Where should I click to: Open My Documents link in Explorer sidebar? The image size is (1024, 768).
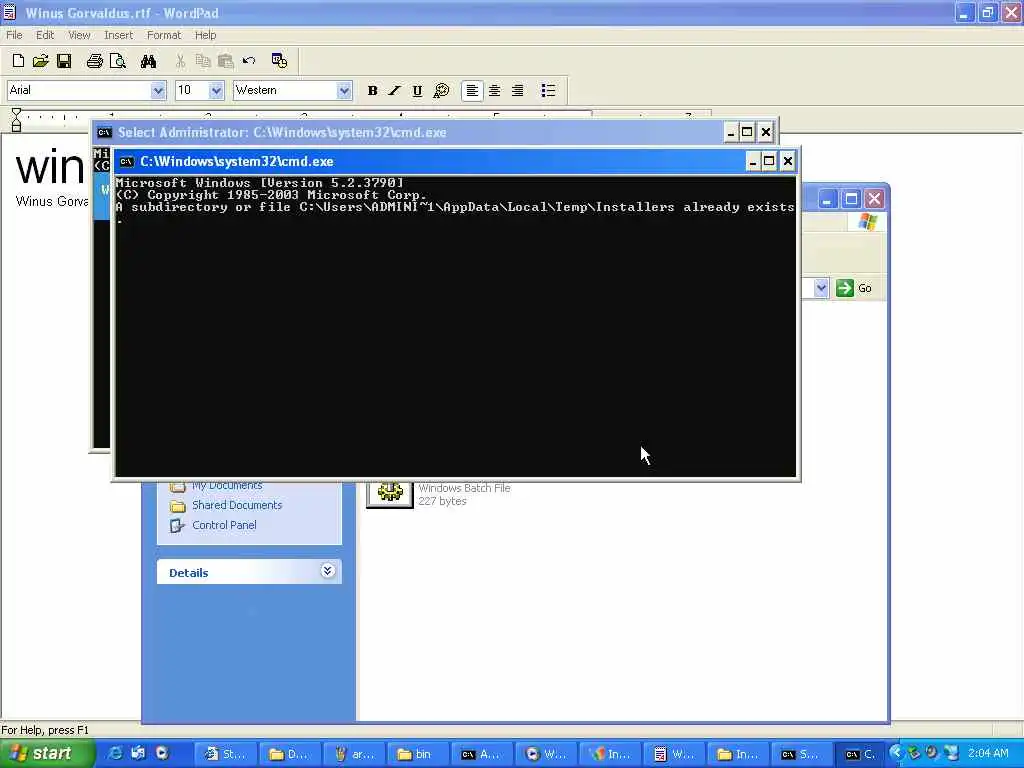click(x=227, y=486)
